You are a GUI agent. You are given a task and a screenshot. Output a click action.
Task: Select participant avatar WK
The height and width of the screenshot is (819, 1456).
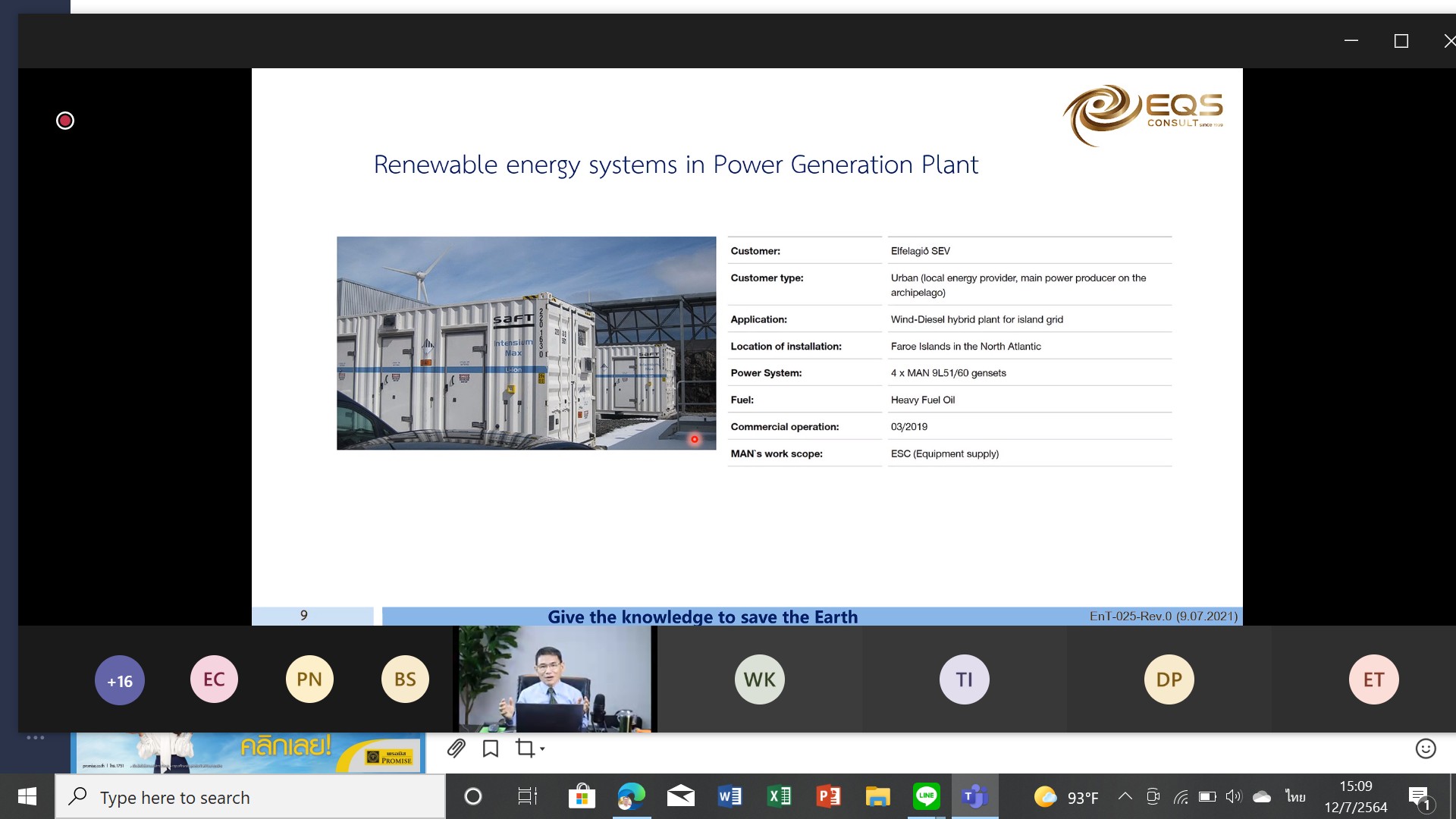760,679
